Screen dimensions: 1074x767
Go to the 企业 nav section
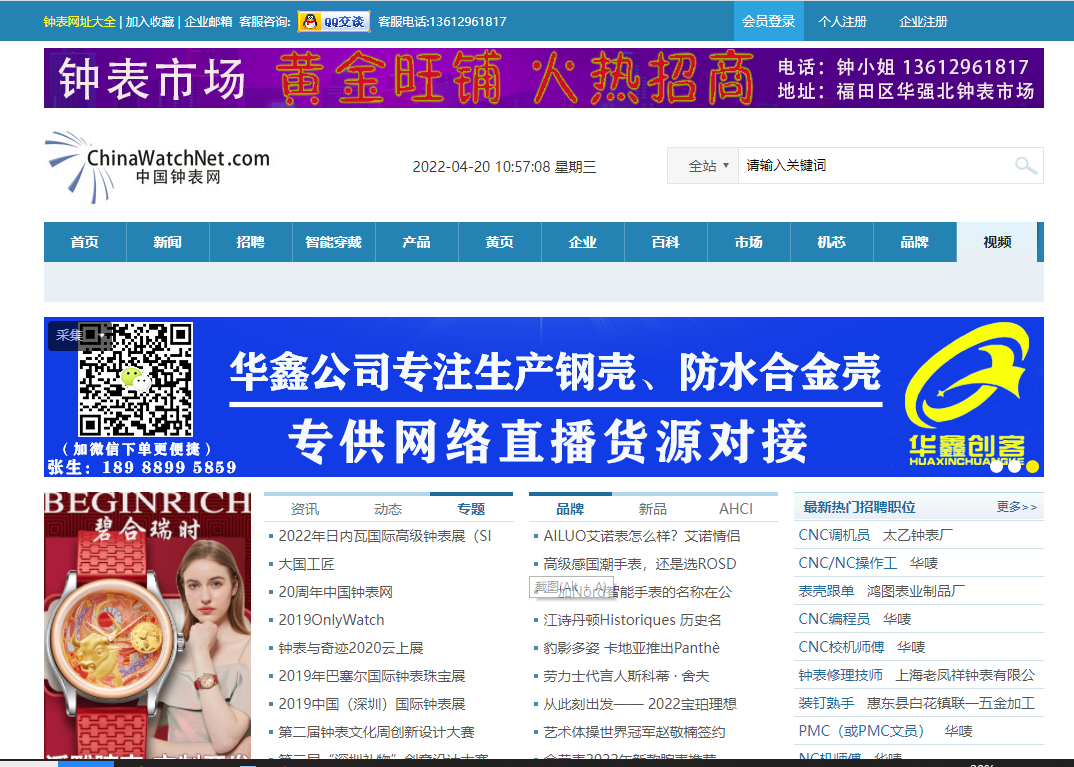[582, 242]
